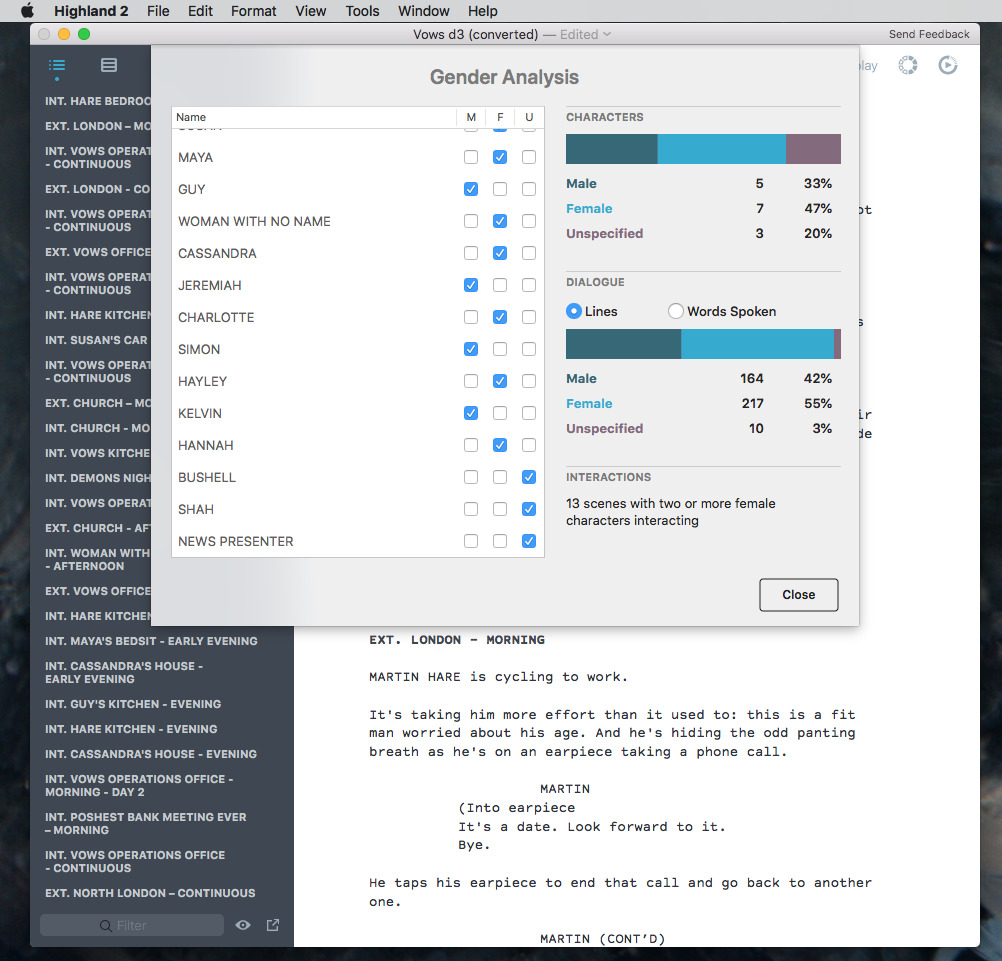The width and height of the screenshot is (1002, 961).
Task: Open the Edit menu
Action: (200, 11)
